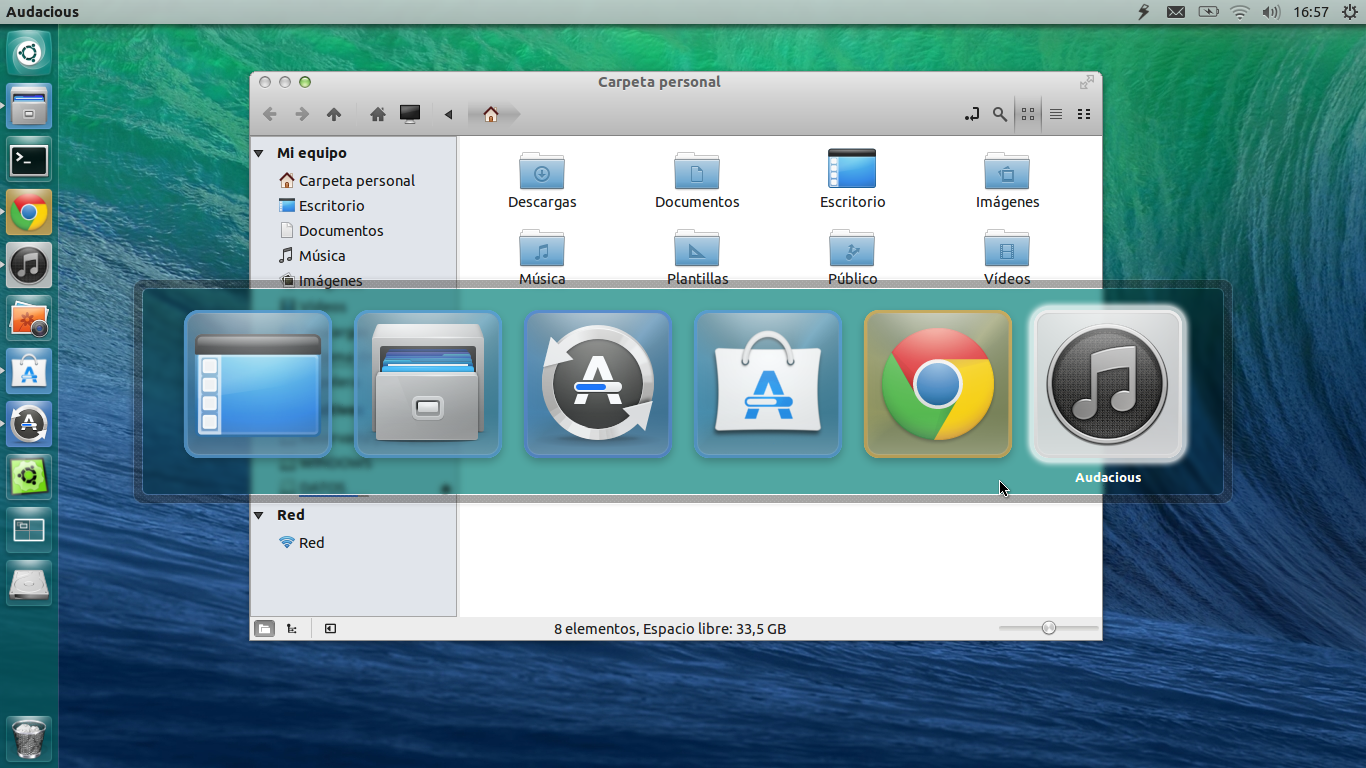
Task: Choose the Show Desktop icon in the switcher
Action: click(x=258, y=384)
